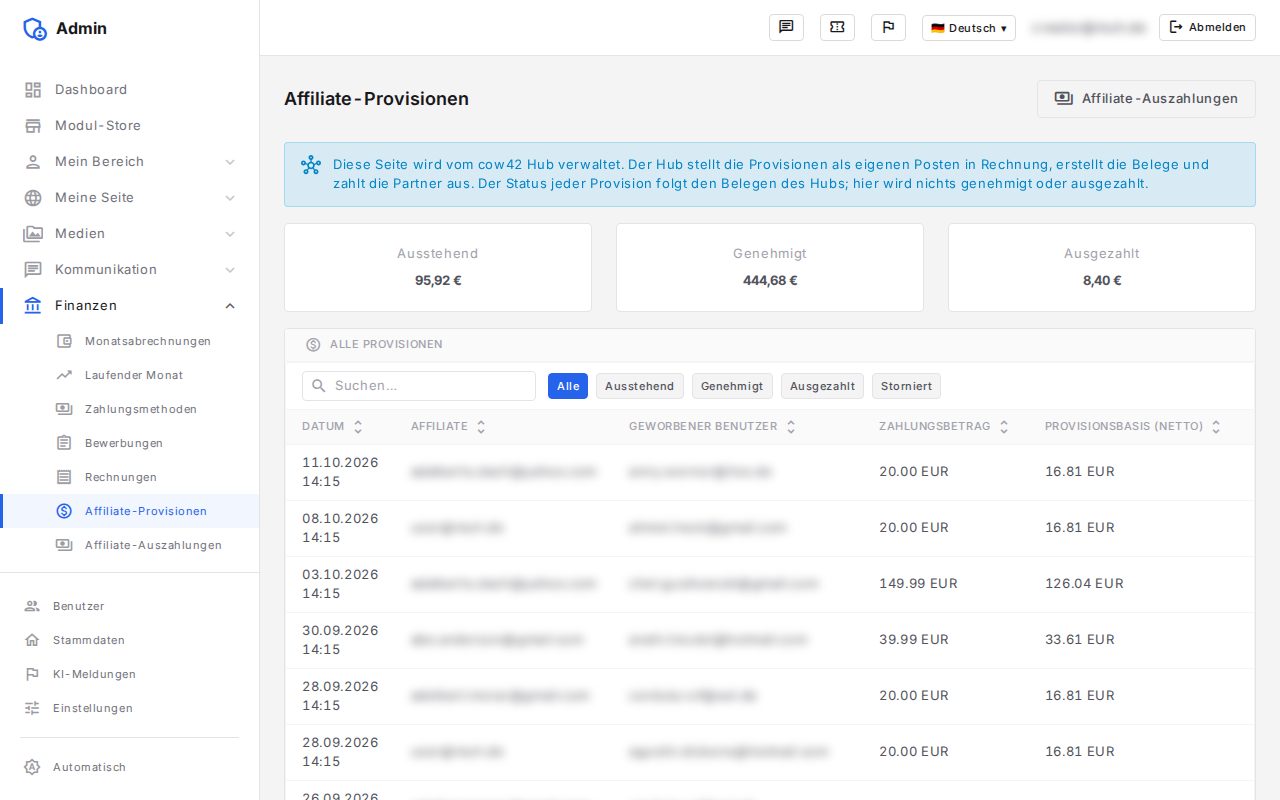
Task: Sort table by Provisionsbasis (Netto) column
Action: tap(1133, 426)
